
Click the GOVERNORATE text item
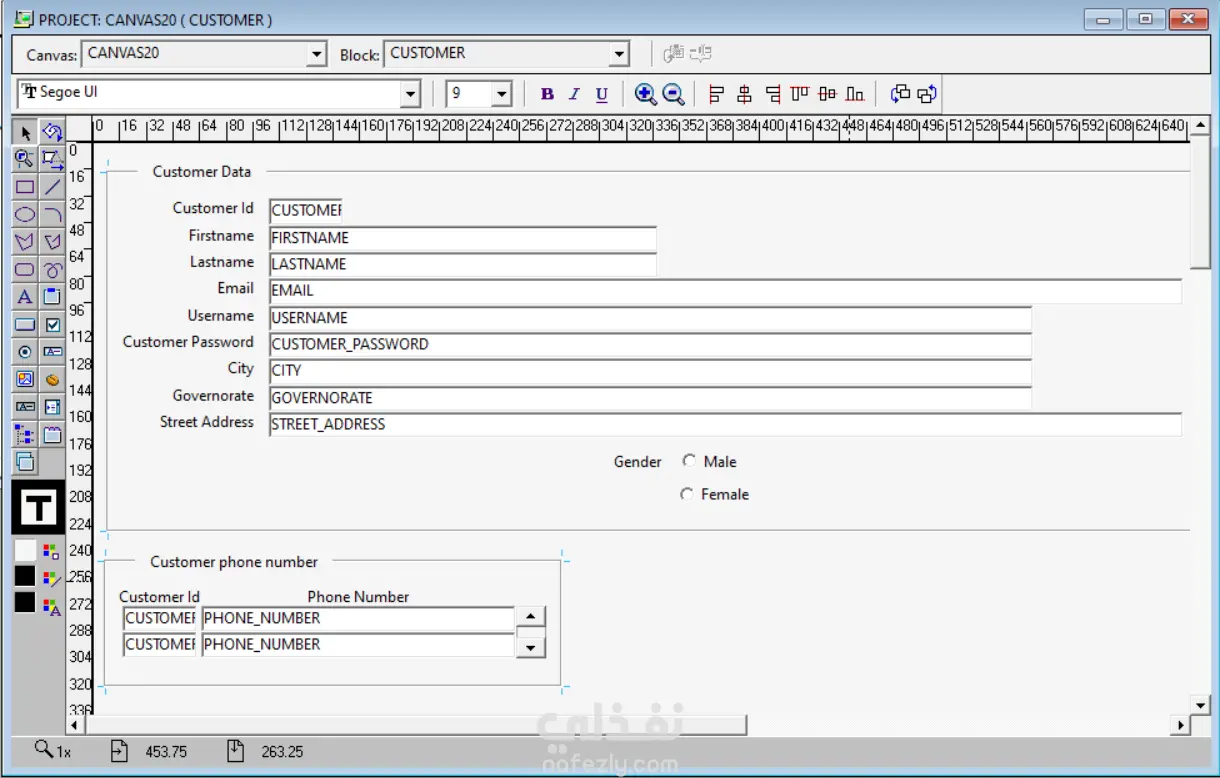pos(650,397)
